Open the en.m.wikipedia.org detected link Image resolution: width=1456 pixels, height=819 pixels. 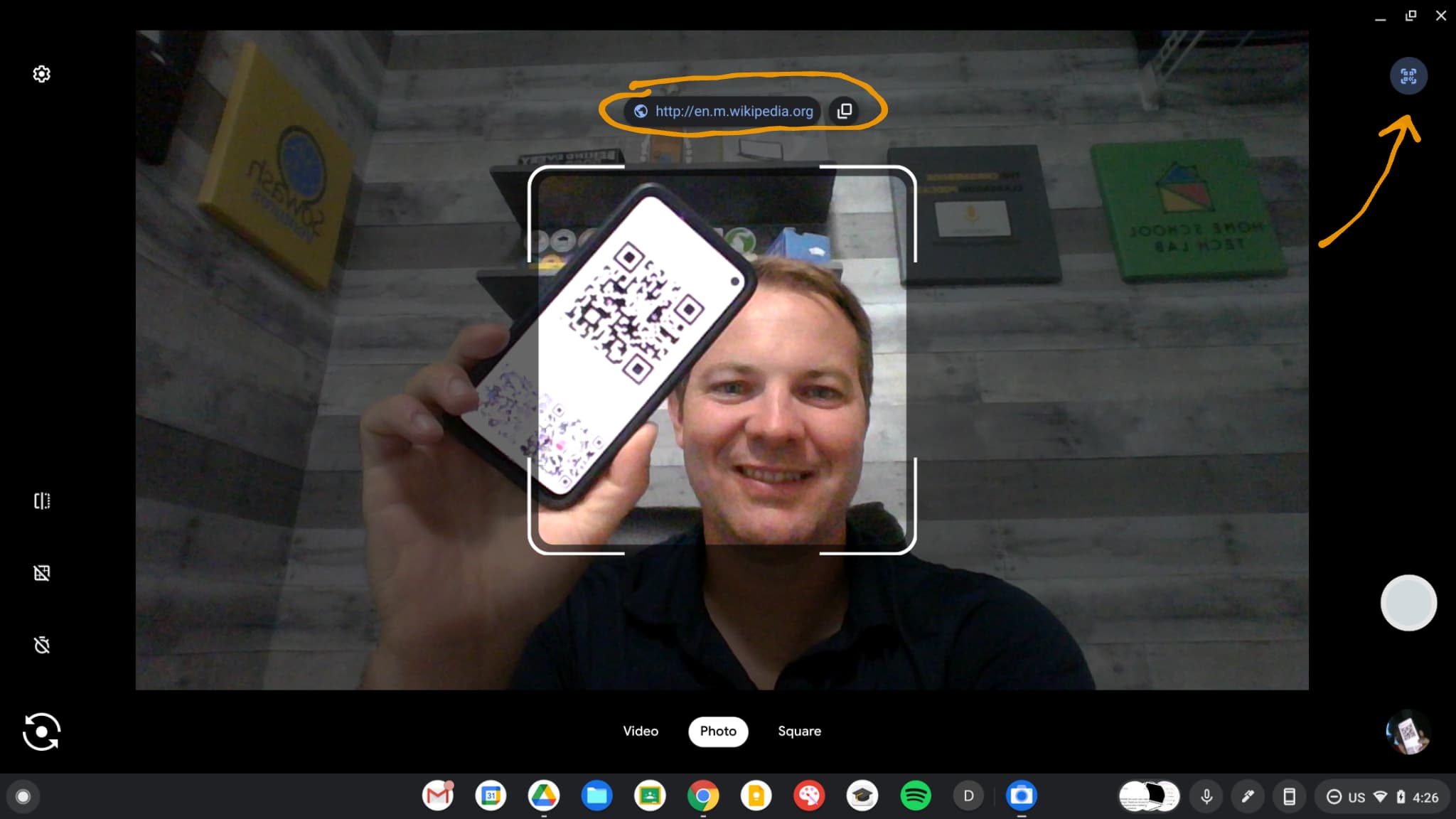pyautogui.click(x=722, y=111)
